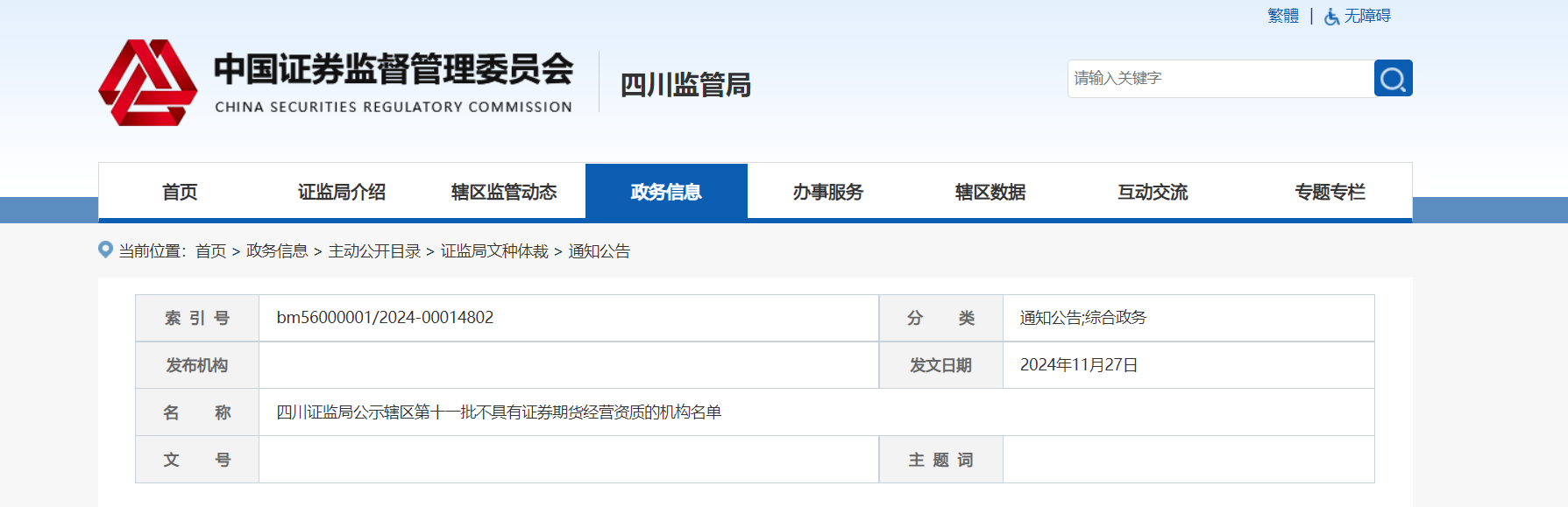The width and height of the screenshot is (1568, 507).
Task: Click the 索引号 label cell
Action: pyautogui.click(x=197, y=318)
